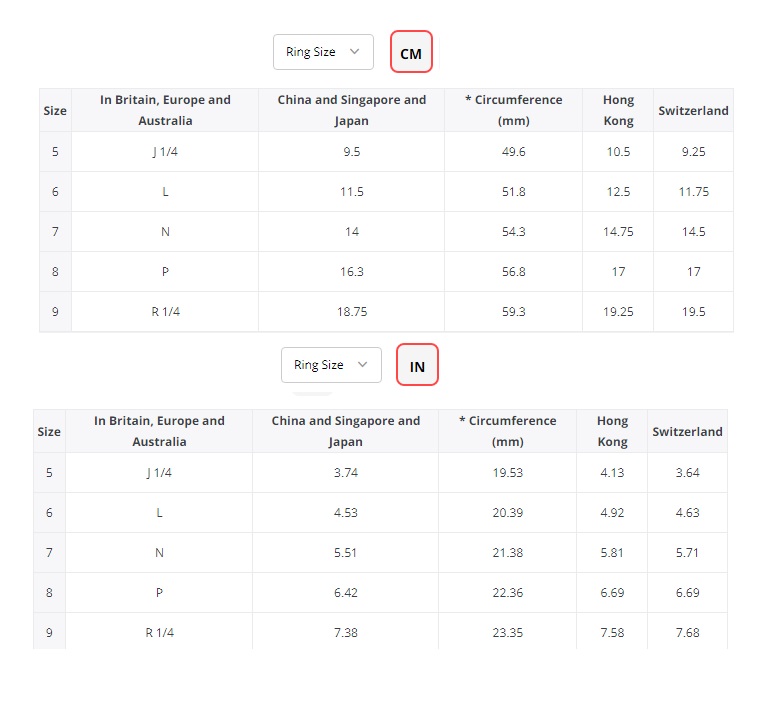Select the 49.6 circumference cell
Screen dimensions: 757x706
pos(513,152)
